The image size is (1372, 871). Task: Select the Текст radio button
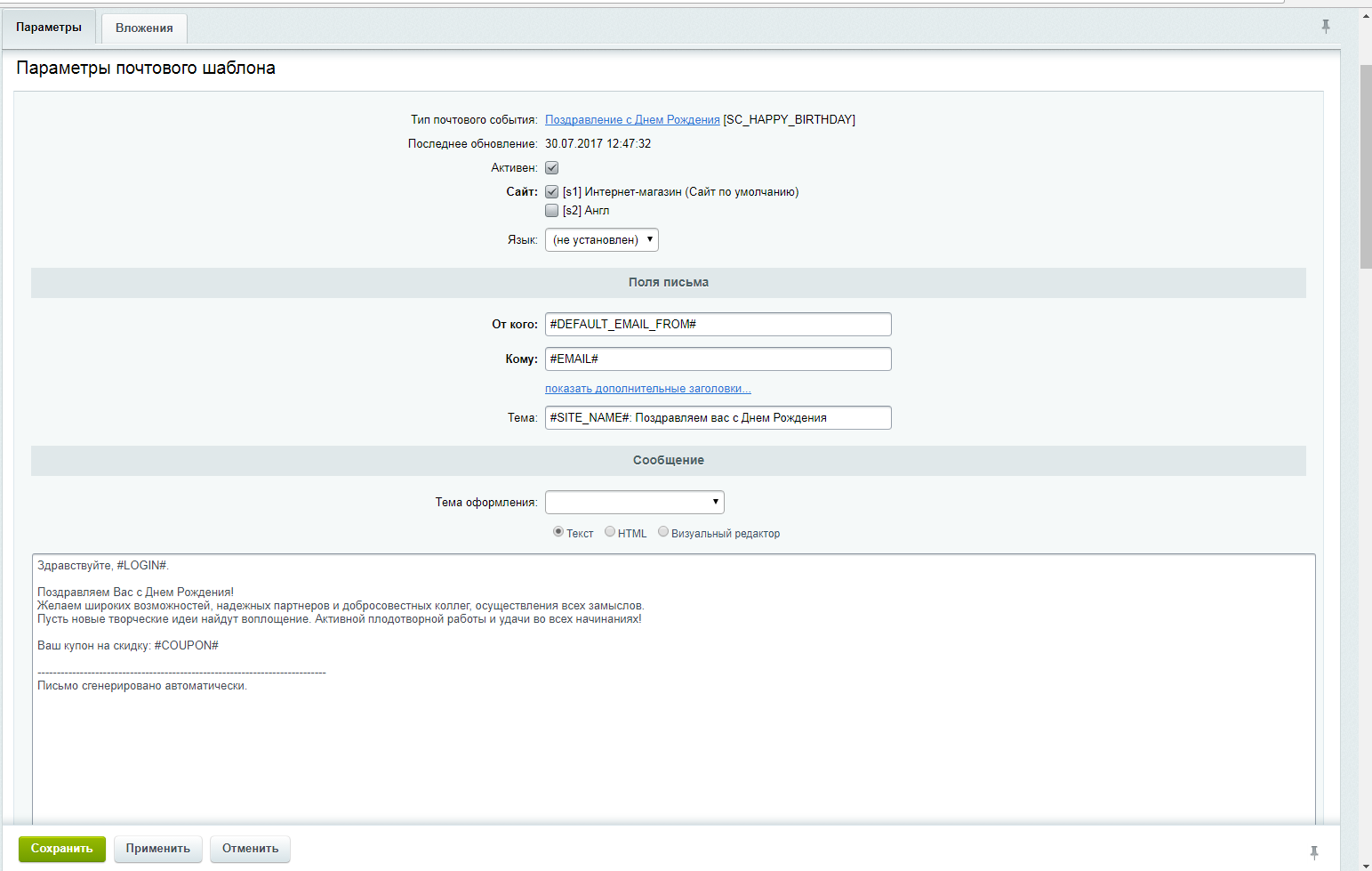point(558,532)
